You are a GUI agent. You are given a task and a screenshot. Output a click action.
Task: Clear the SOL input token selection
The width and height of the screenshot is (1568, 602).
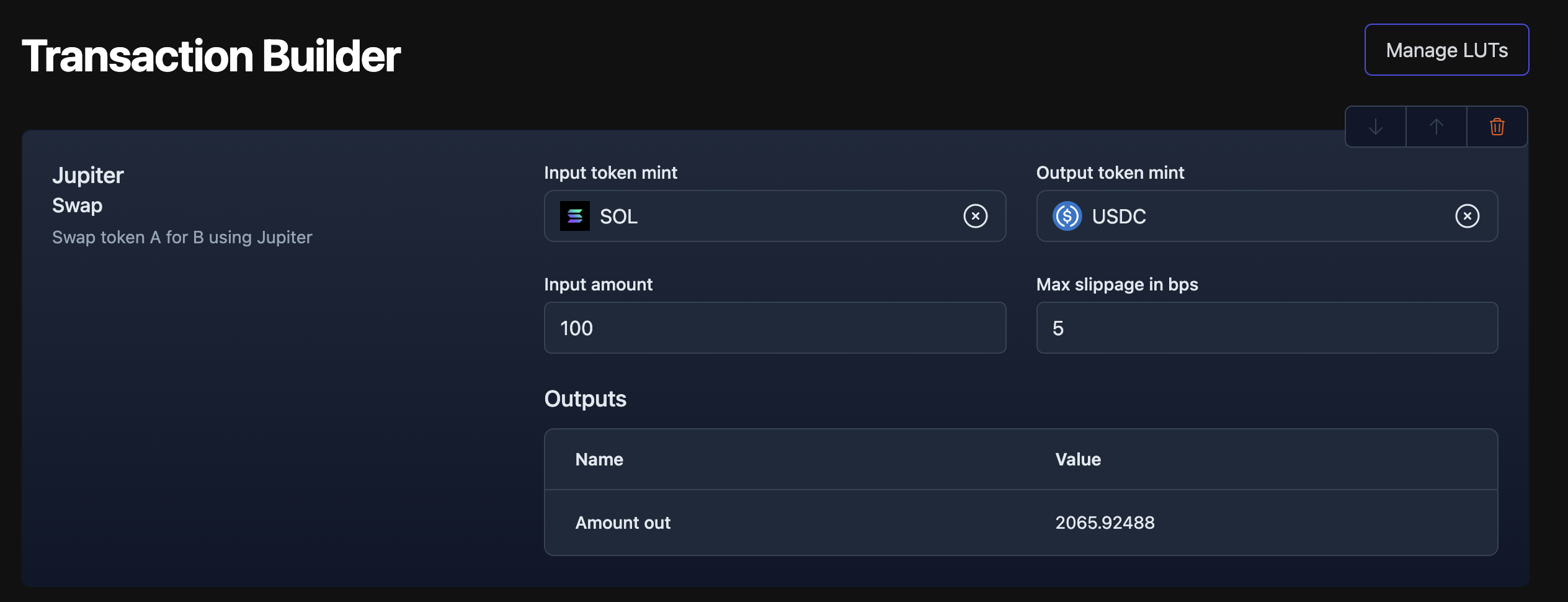coord(975,216)
